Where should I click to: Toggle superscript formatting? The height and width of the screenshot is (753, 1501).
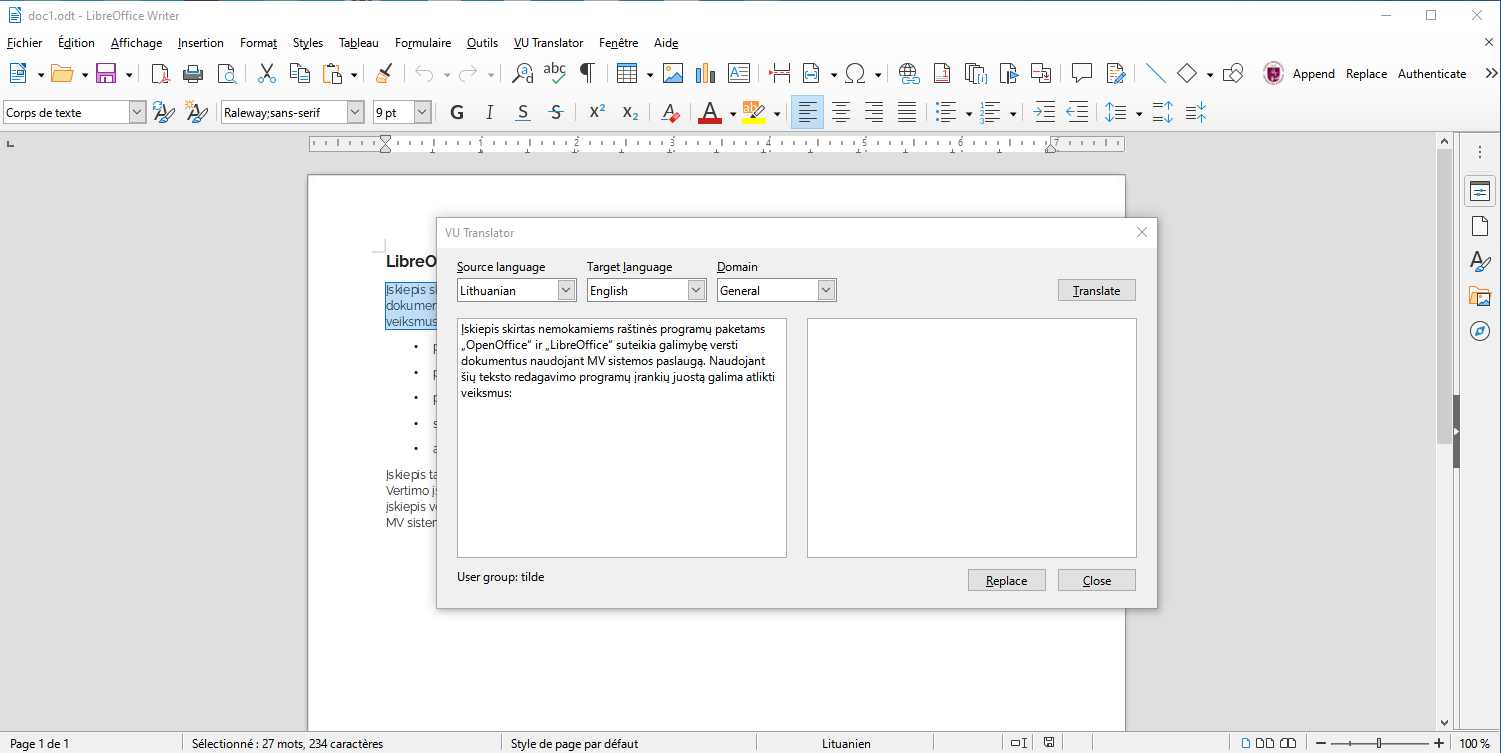click(x=597, y=113)
